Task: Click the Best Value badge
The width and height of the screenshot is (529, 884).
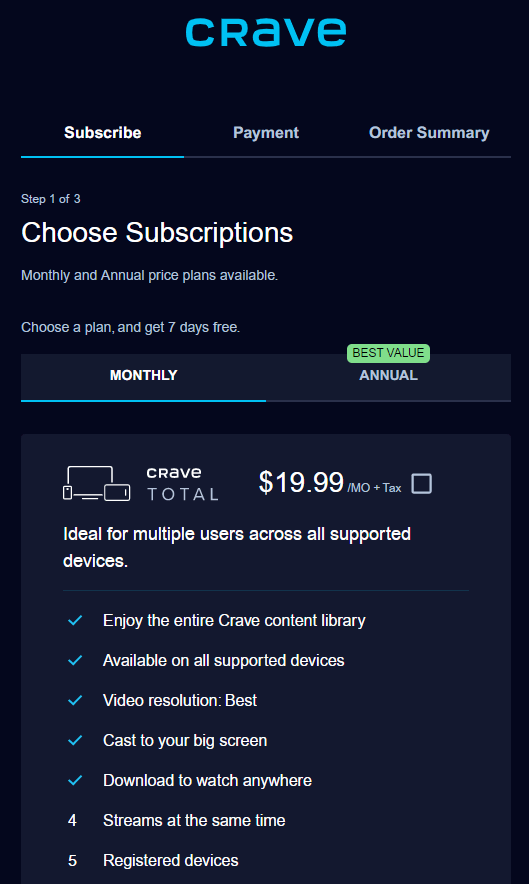Action: pos(388,353)
